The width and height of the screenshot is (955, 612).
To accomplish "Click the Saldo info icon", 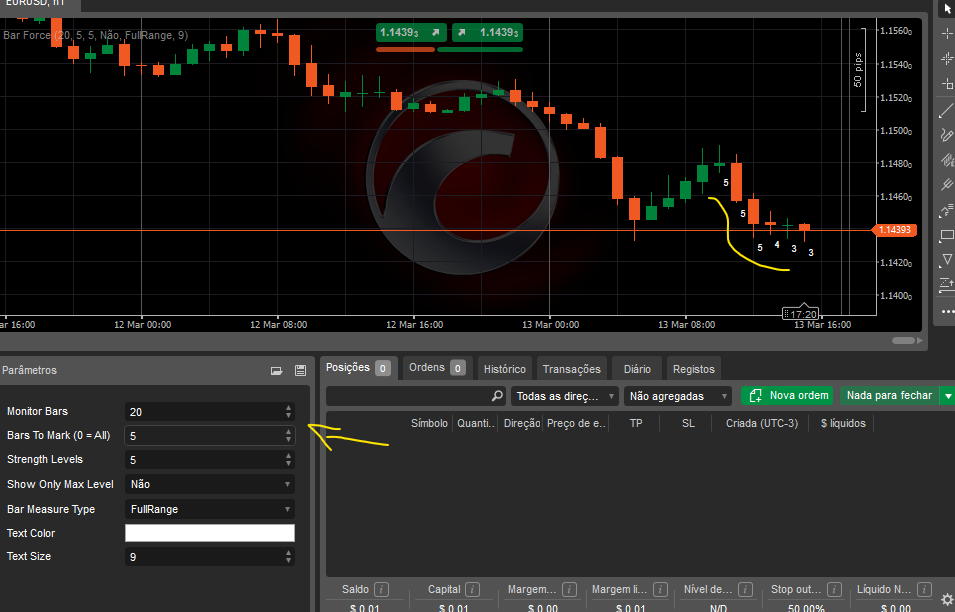I will (x=382, y=590).
